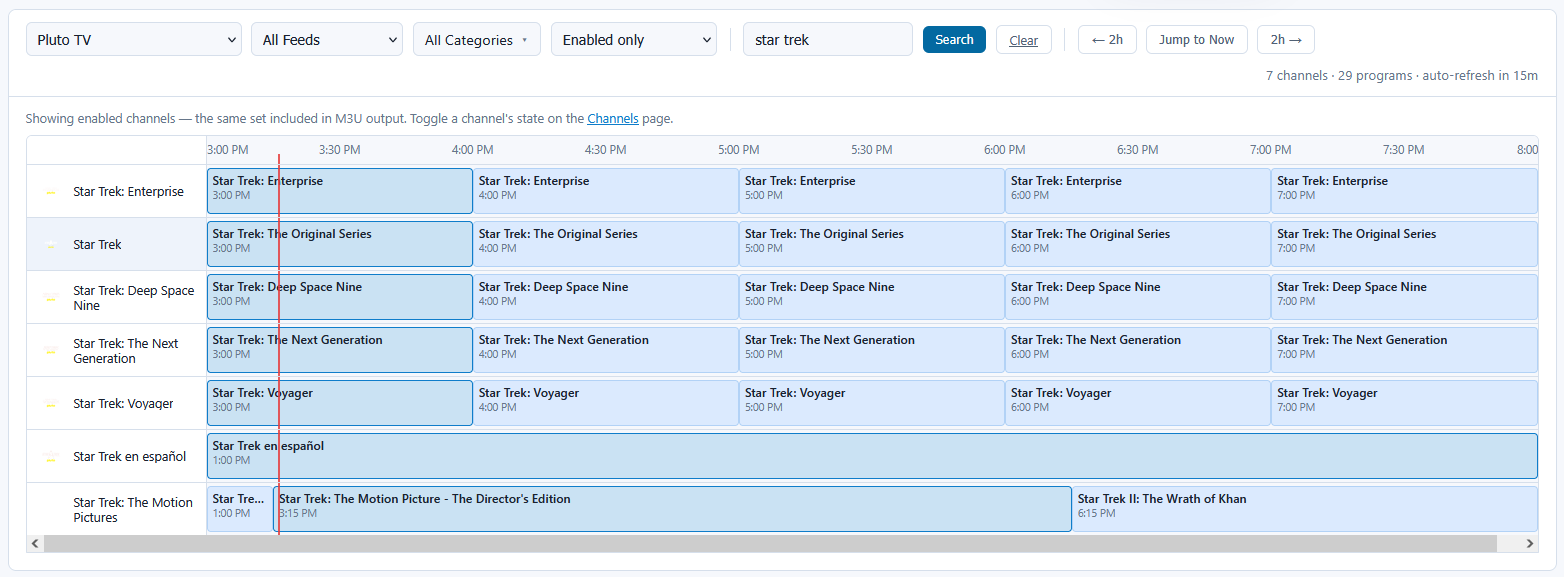
Task: Pick the 6:00 PM Deep Space Nine program
Action: [x=1138, y=297]
